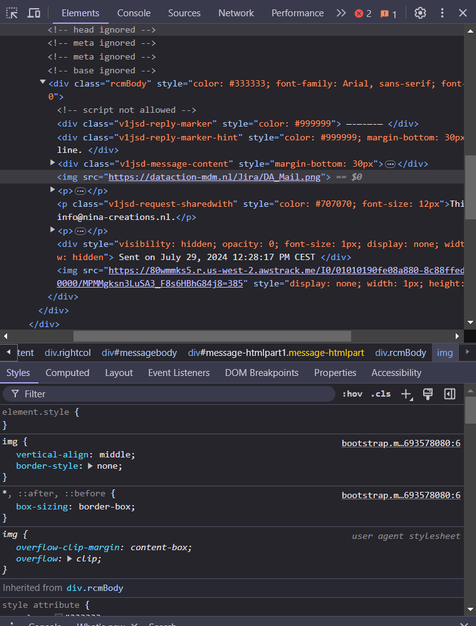Screen dimensions: 476x626
Task: Expand the overflow clip shorthand triangle
Action: tap(69, 559)
